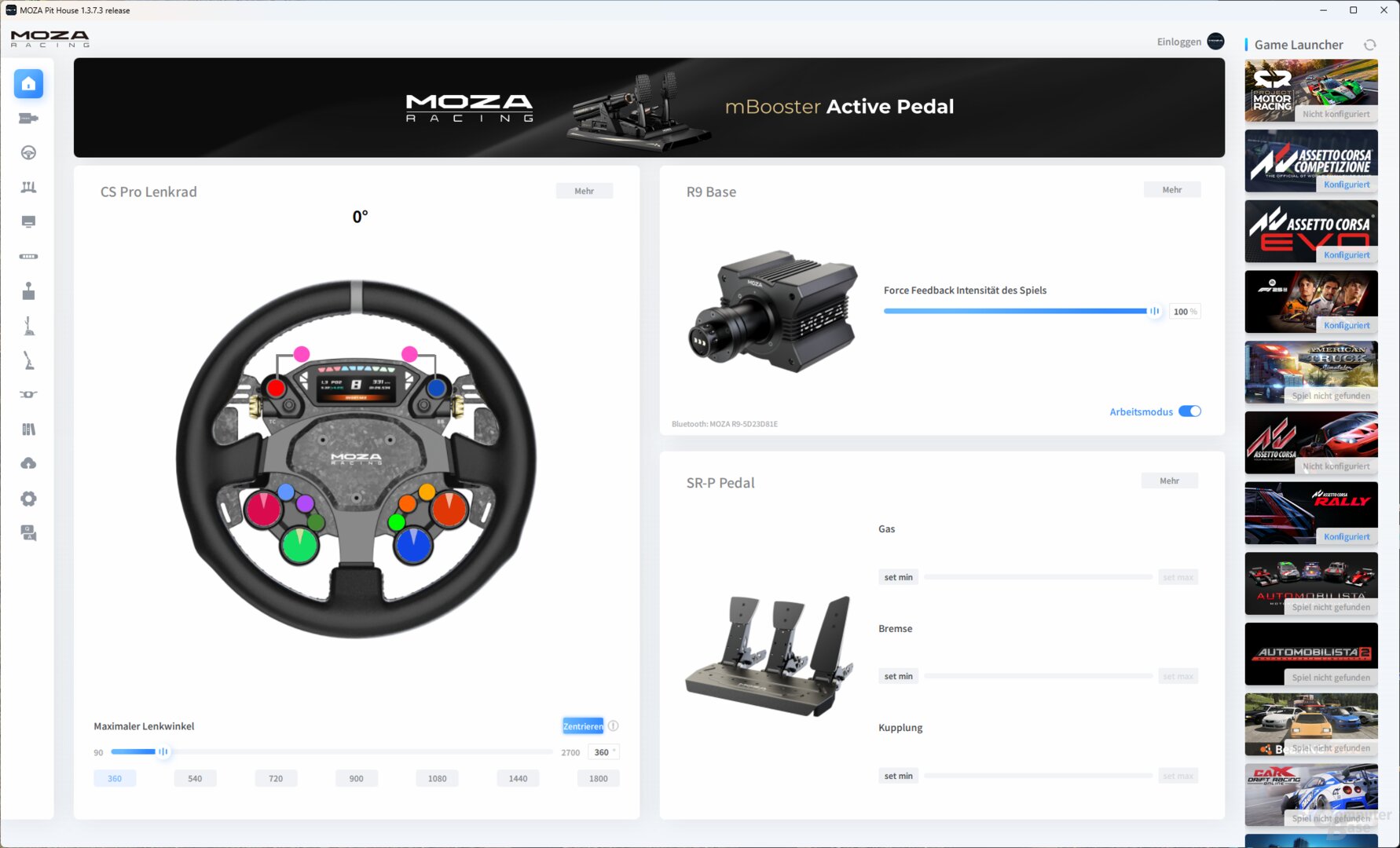This screenshot has width=1400, height=848.
Task: Click the red button at the wheel's upper left
Action: 276,388
